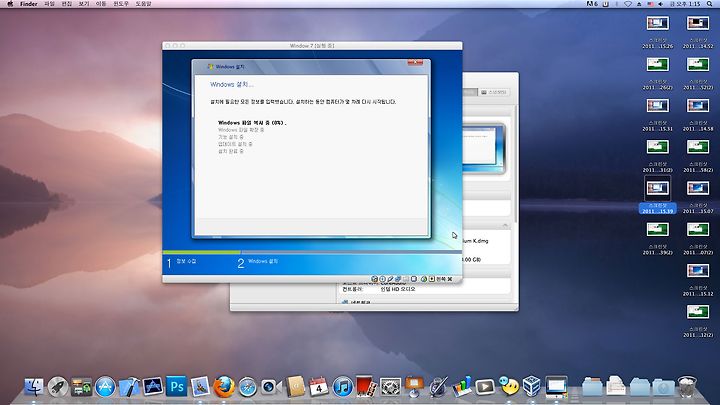
Task: Switch to 스냅샷 tab in VirtualBox Manager
Action: pos(494,92)
